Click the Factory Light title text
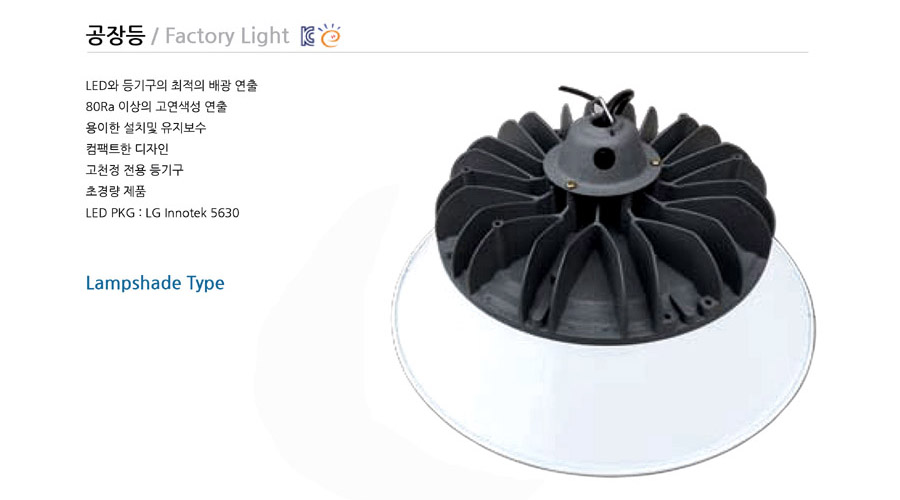Image resolution: width=900 pixels, height=500 pixels. tap(227, 36)
